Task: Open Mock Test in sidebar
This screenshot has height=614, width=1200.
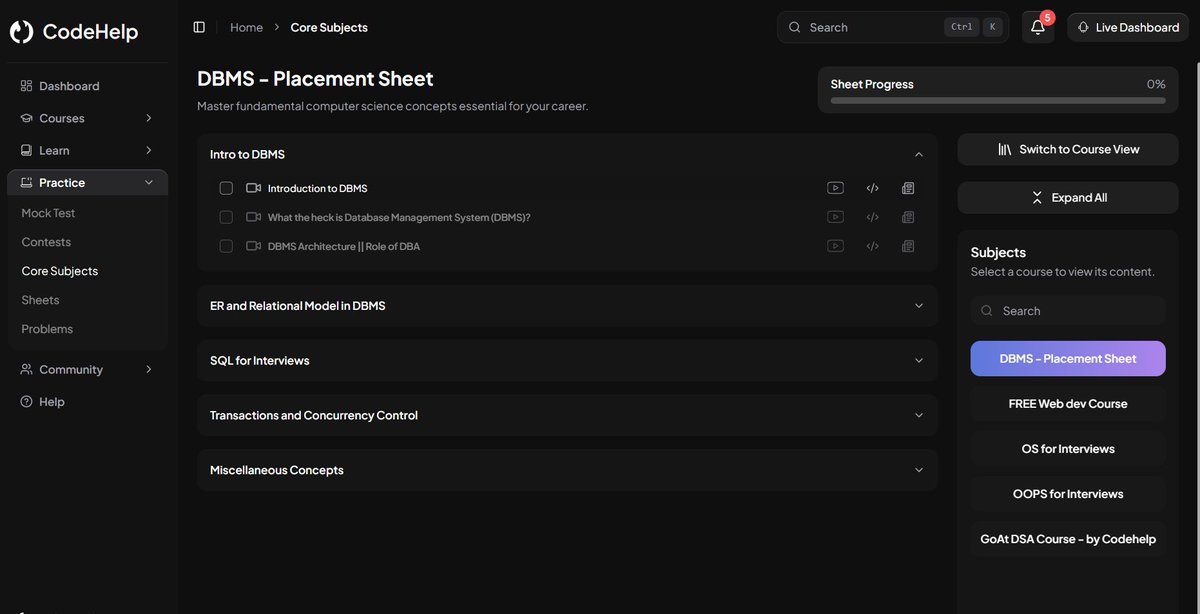Action: 48,213
